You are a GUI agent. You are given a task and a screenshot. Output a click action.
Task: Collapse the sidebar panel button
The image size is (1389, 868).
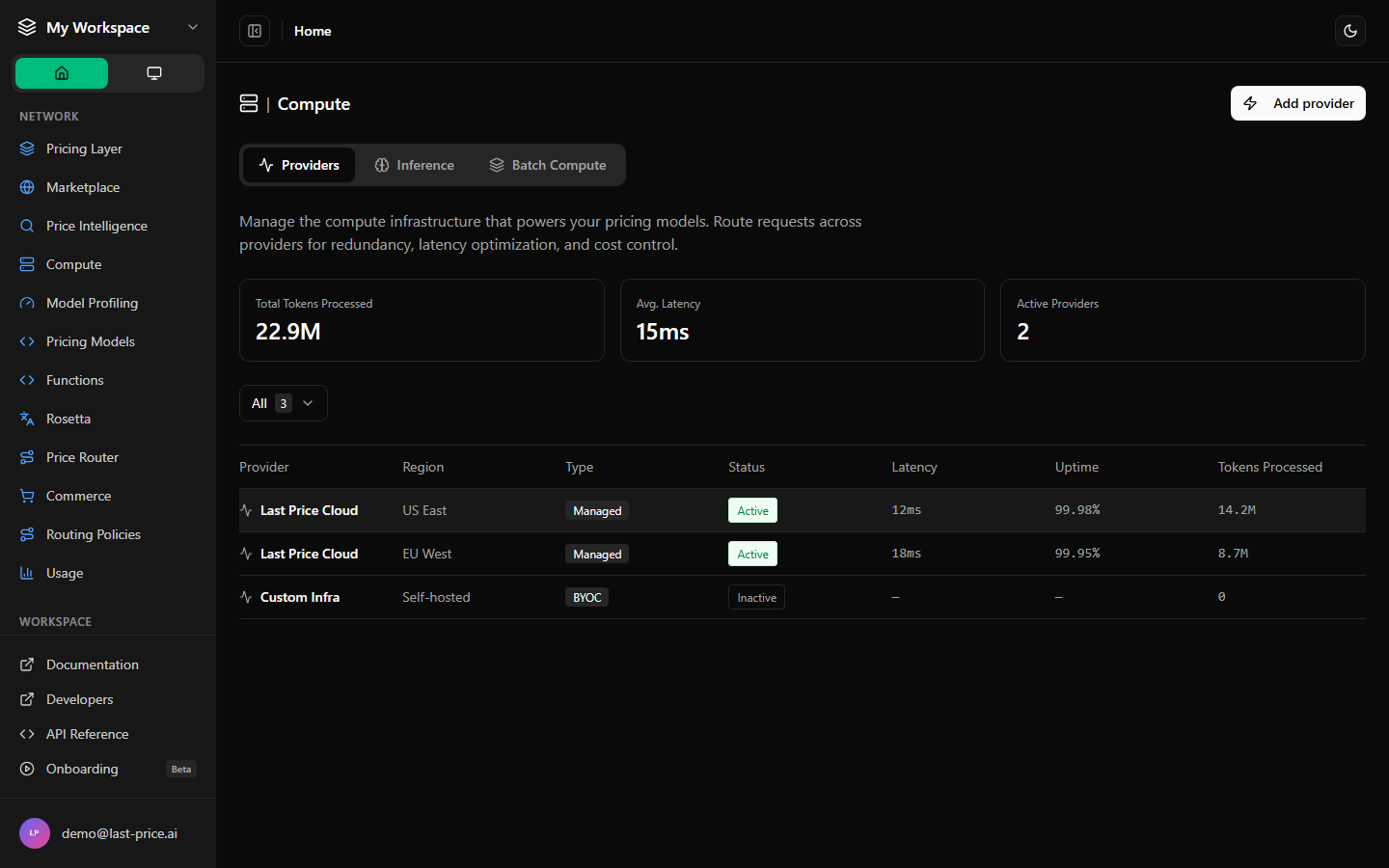point(255,31)
